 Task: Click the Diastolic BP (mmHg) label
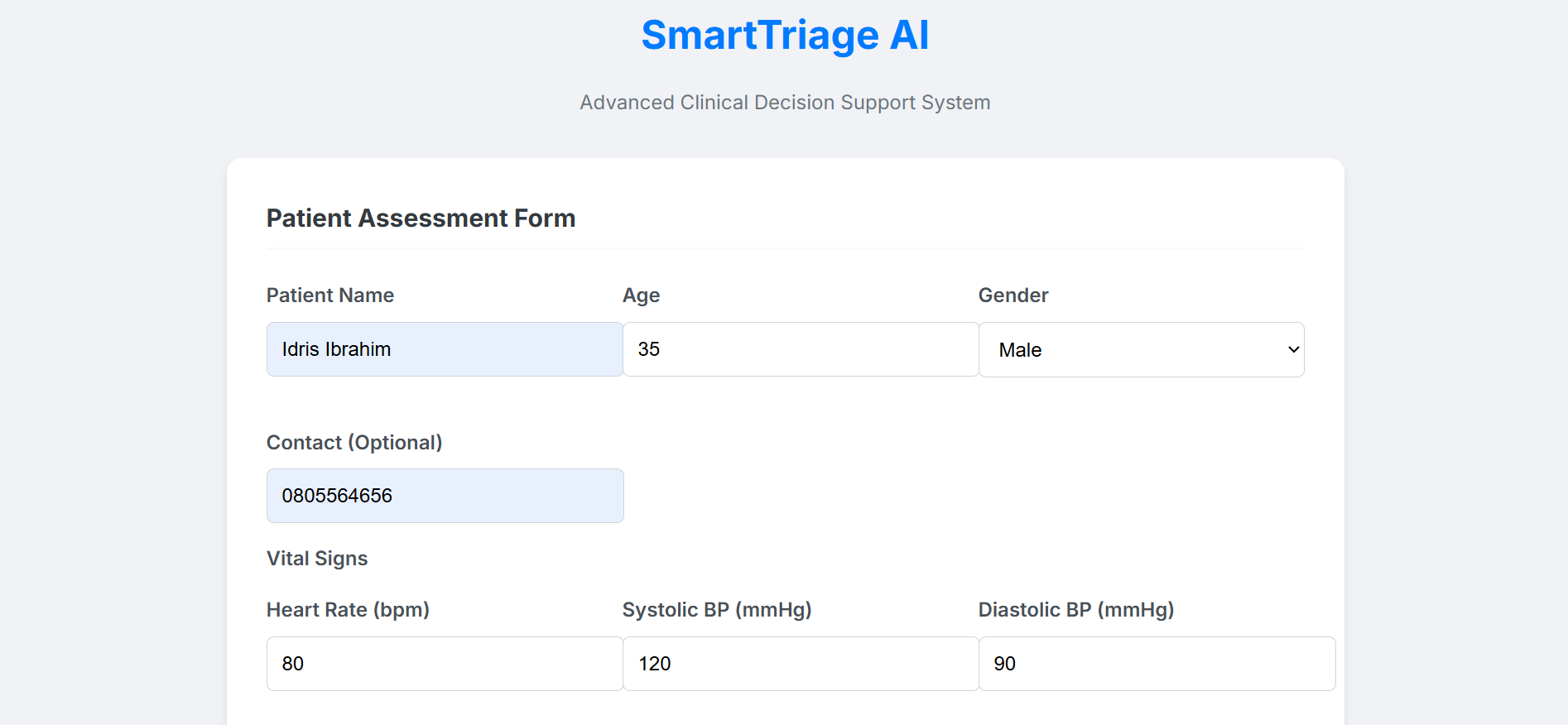coord(1075,610)
